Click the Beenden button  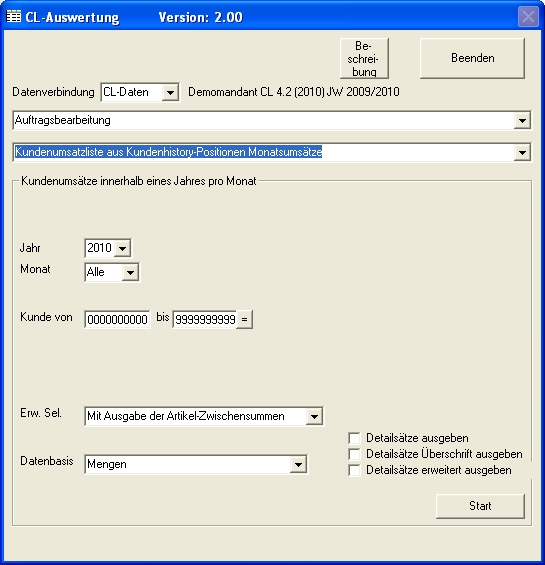click(472, 58)
